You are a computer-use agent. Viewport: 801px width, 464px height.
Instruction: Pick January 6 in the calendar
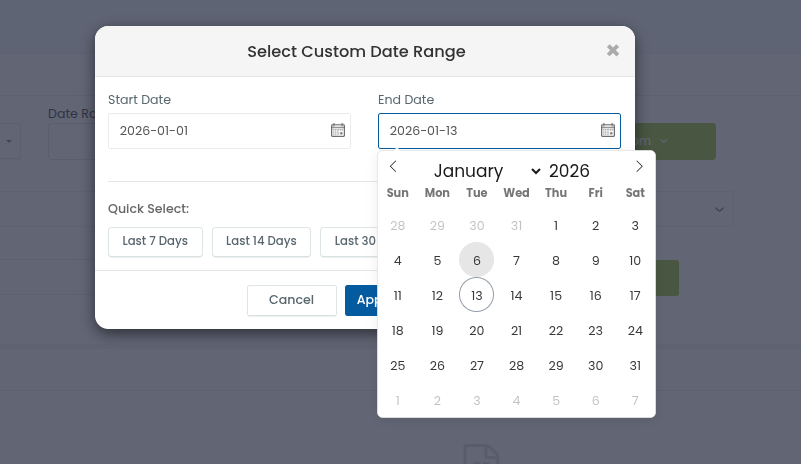[477, 260]
